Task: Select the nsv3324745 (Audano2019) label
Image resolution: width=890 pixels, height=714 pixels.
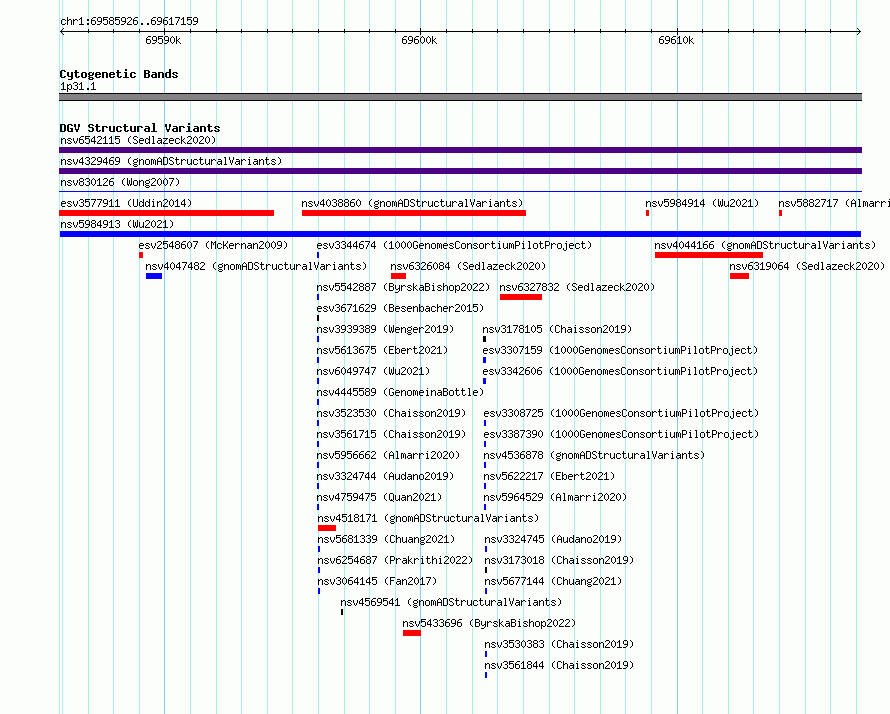Action: coord(553,539)
